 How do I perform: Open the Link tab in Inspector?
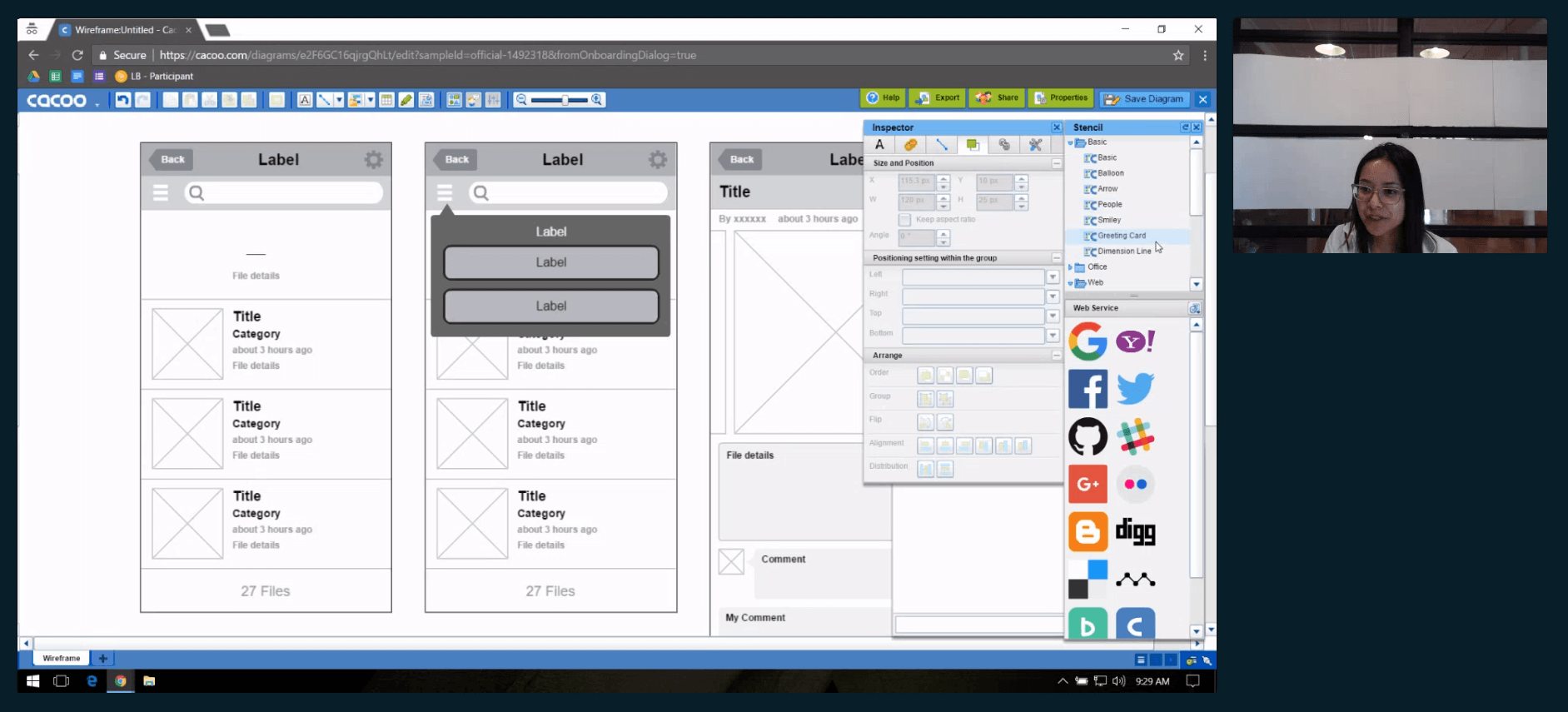pyautogui.click(x=1004, y=145)
